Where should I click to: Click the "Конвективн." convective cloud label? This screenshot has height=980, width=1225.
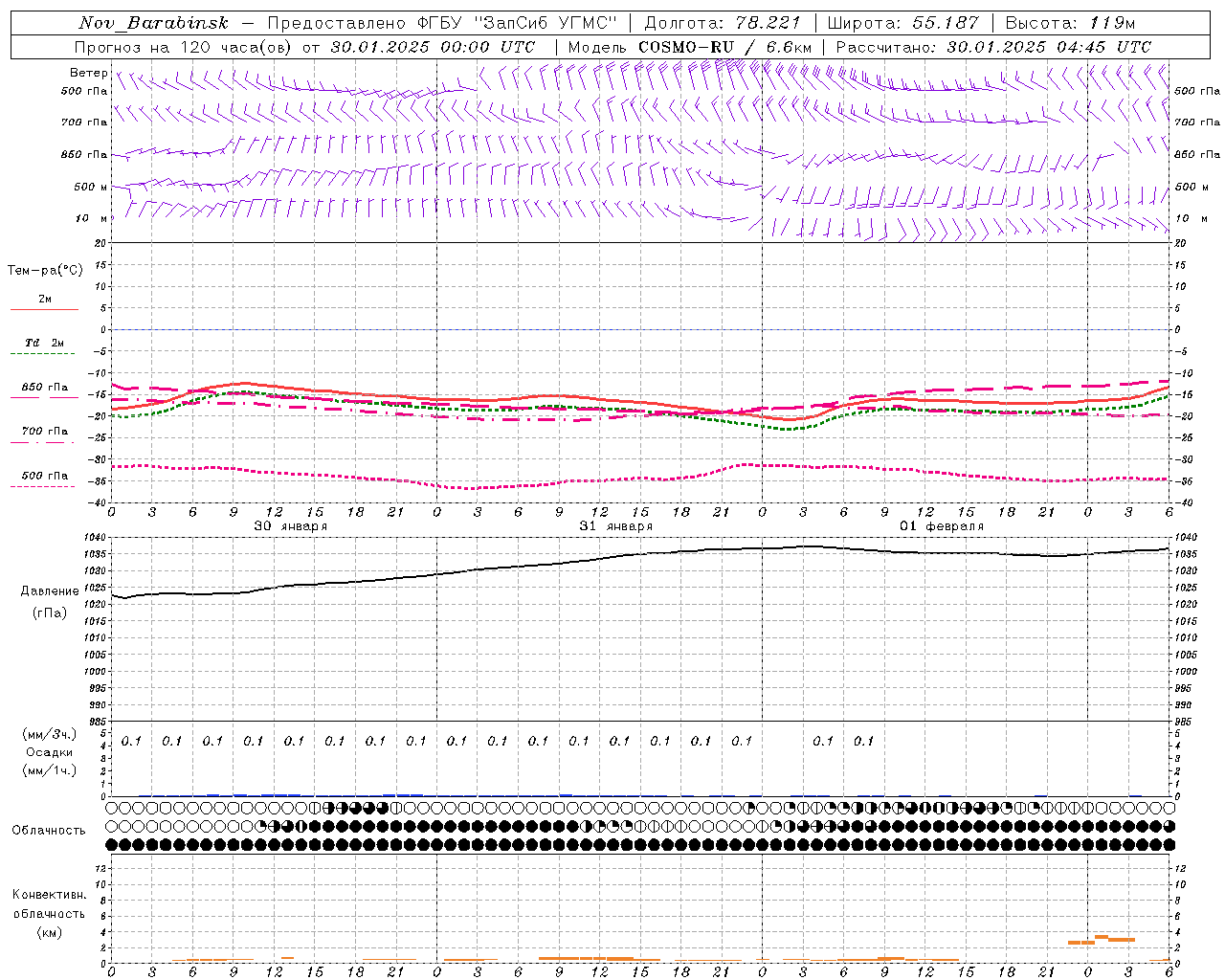(x=49, y=895)
